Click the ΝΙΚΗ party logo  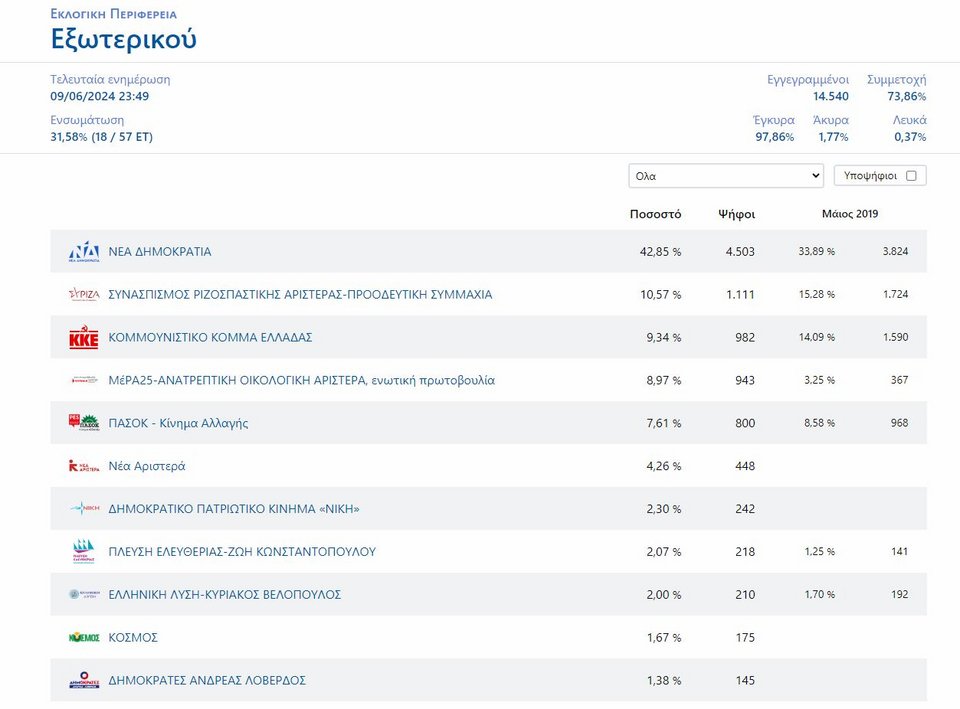point(84,508)
